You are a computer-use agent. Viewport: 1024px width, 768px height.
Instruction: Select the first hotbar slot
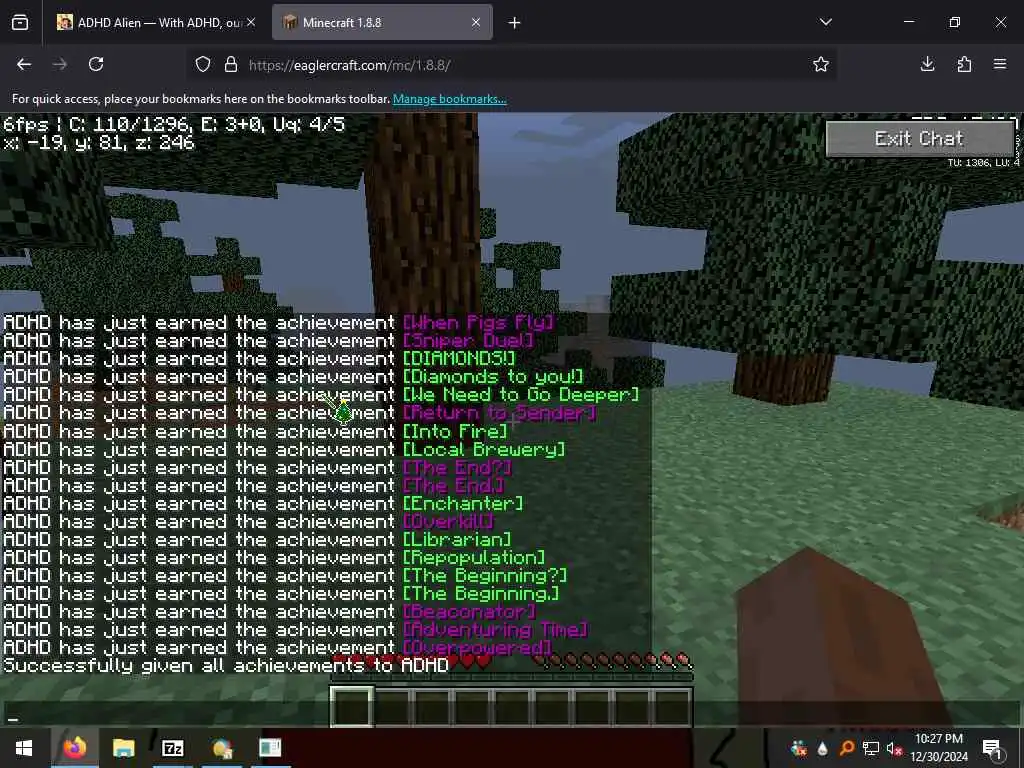tap(352, 706)
